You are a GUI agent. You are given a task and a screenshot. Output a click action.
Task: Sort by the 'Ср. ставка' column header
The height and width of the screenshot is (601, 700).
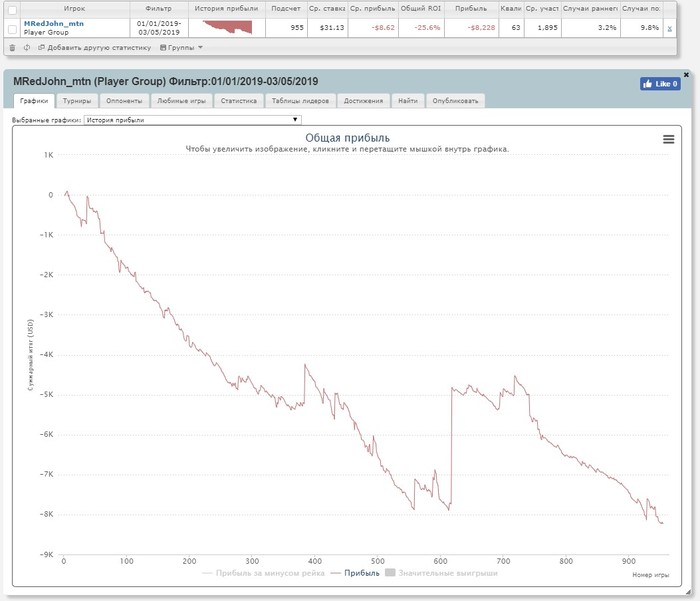(327, 8)
